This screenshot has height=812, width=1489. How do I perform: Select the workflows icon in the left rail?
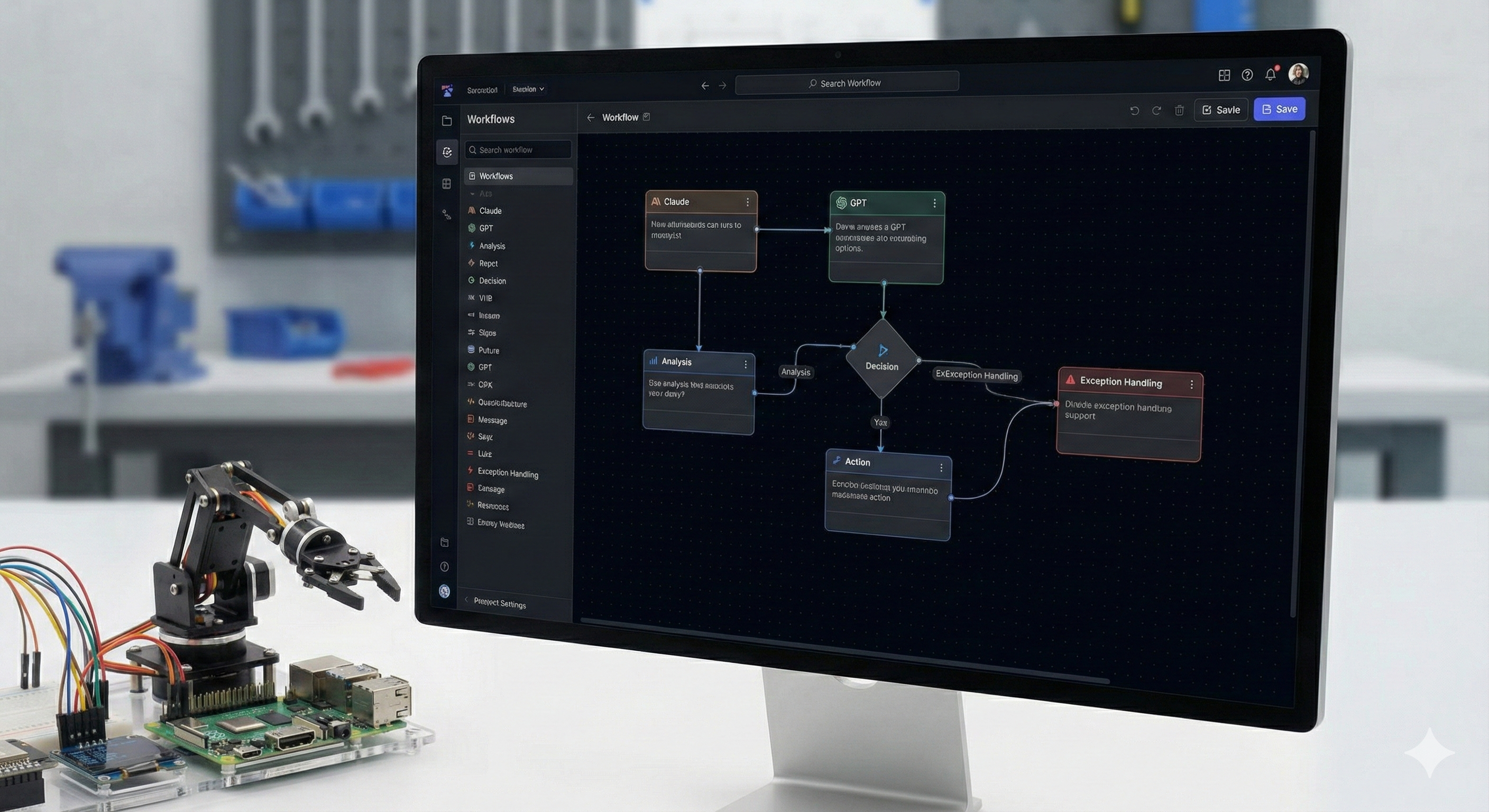(447, 152)
